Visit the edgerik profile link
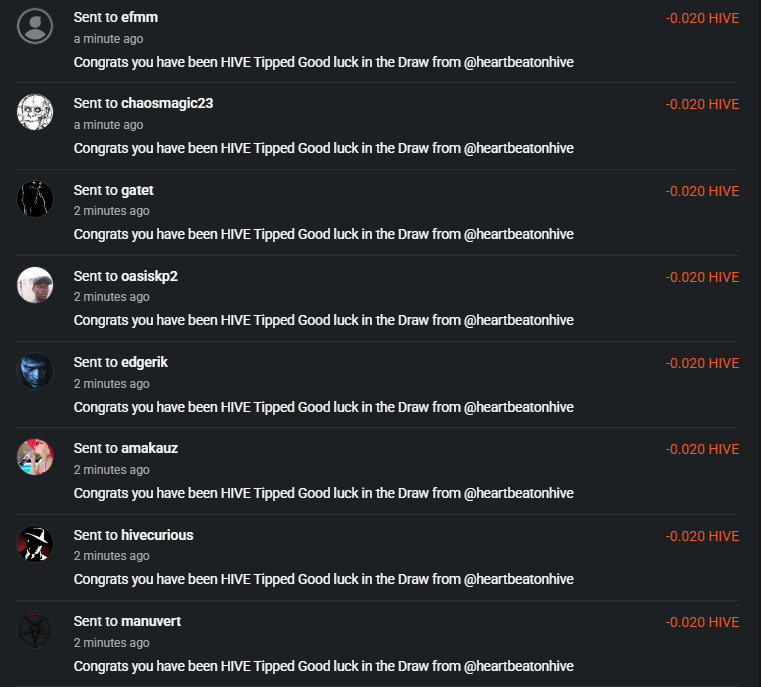Image resolution: width=761 pixels, height=687 pixels. tap(144, 362)
